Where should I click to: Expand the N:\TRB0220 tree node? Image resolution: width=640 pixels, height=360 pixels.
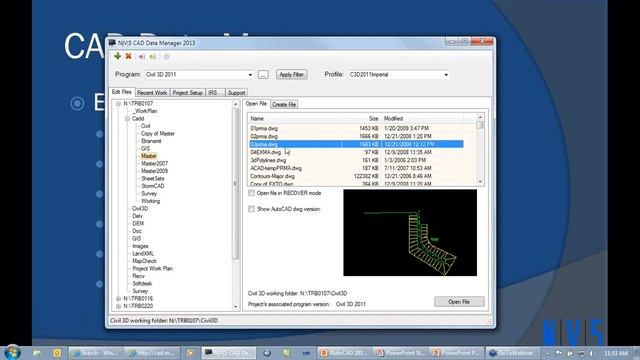118,306
